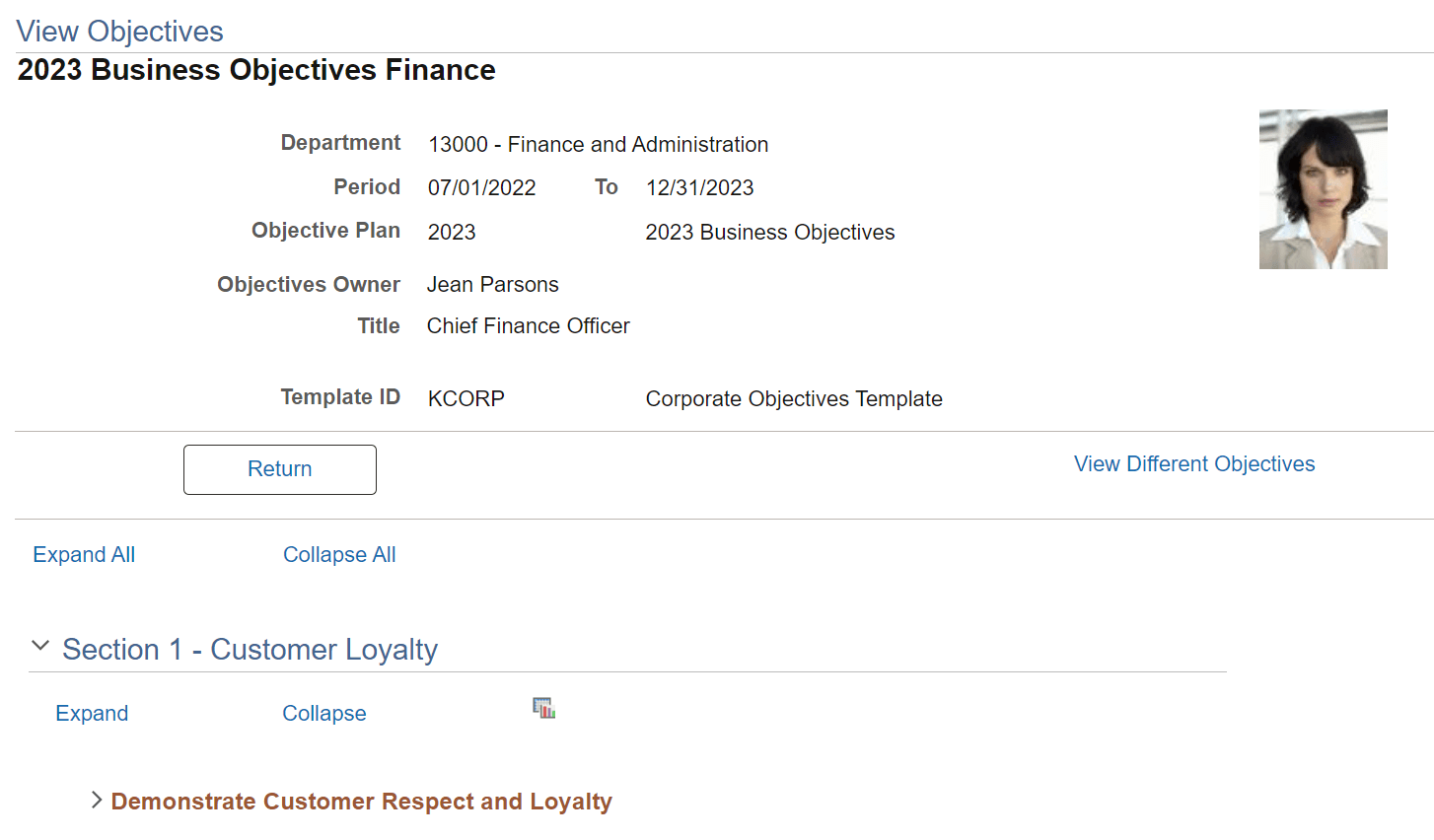The height and width of the screenshot is (840, 1434).
Task: Click the Department value 13000 - Finance and Administration
Action: (598, 144)
